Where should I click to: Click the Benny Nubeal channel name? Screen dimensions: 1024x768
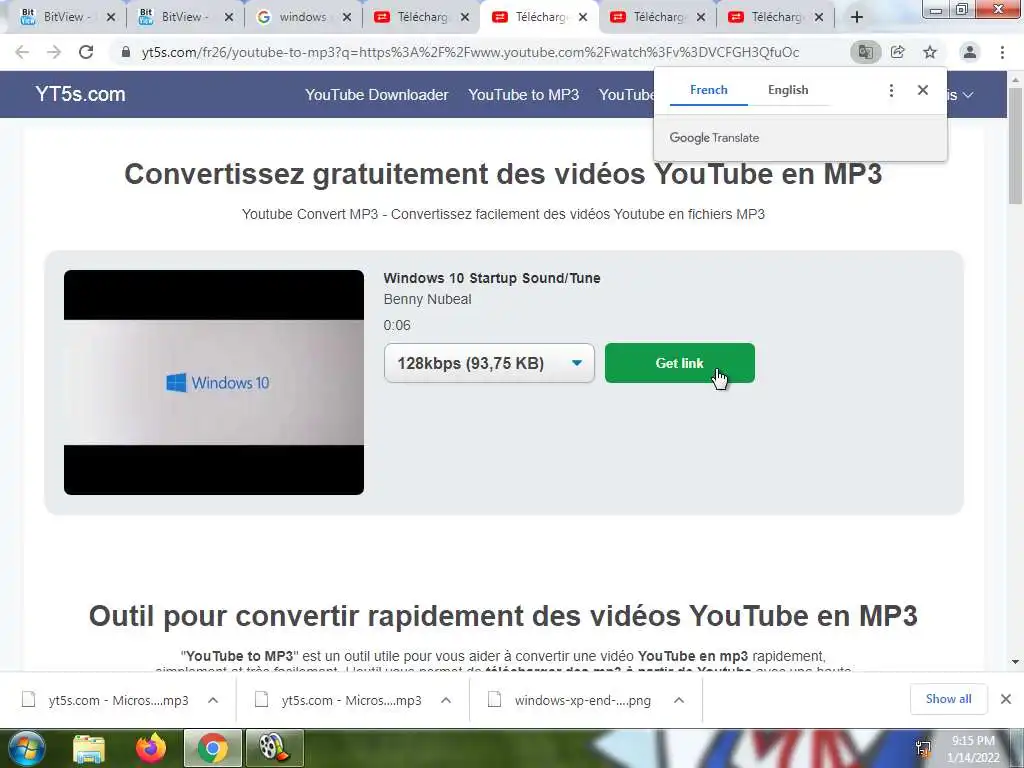tap(427, 299)
